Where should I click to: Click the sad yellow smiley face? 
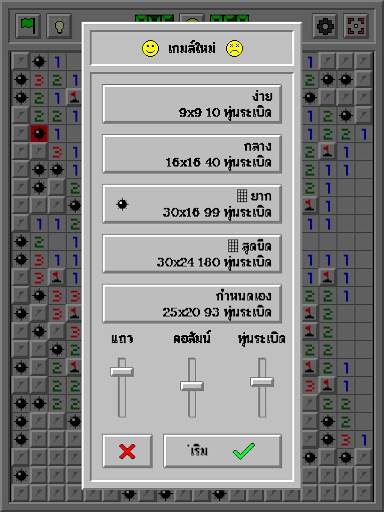tap(234, 48)
